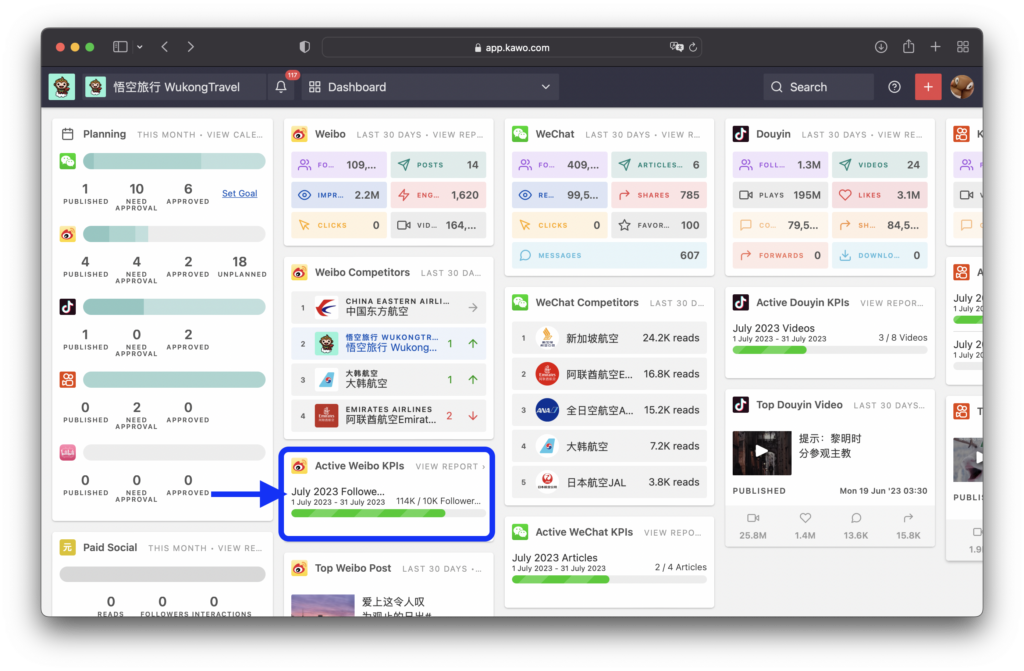Screen dimensions: 1024x671
Task: Click the WeChat panel logo icon
Action: click(520, 134)
